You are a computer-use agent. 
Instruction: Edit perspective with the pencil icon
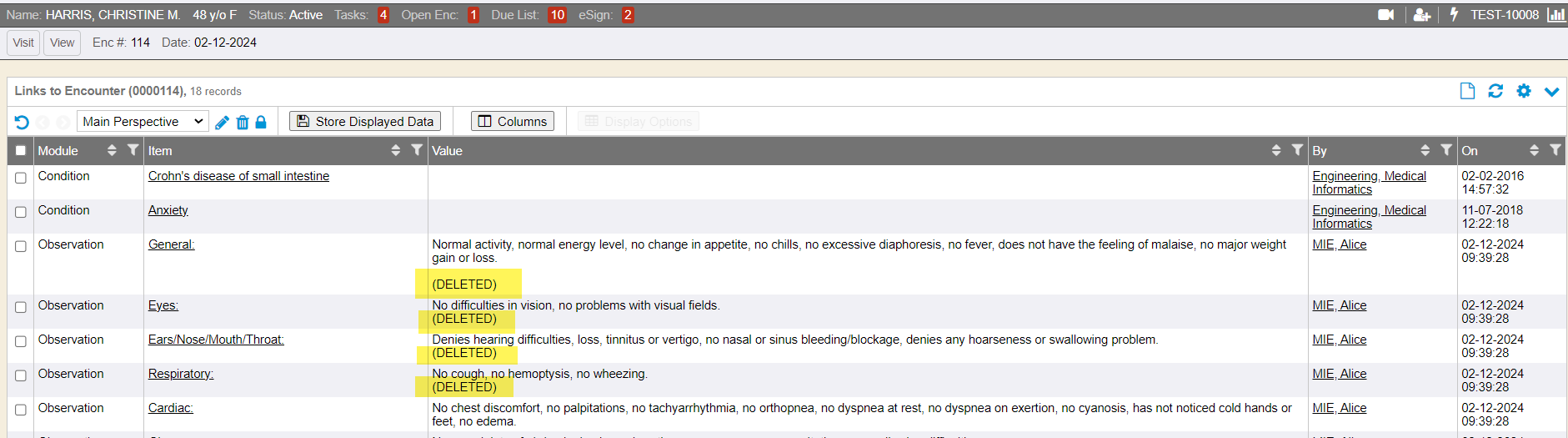click(x=222, y=122)
